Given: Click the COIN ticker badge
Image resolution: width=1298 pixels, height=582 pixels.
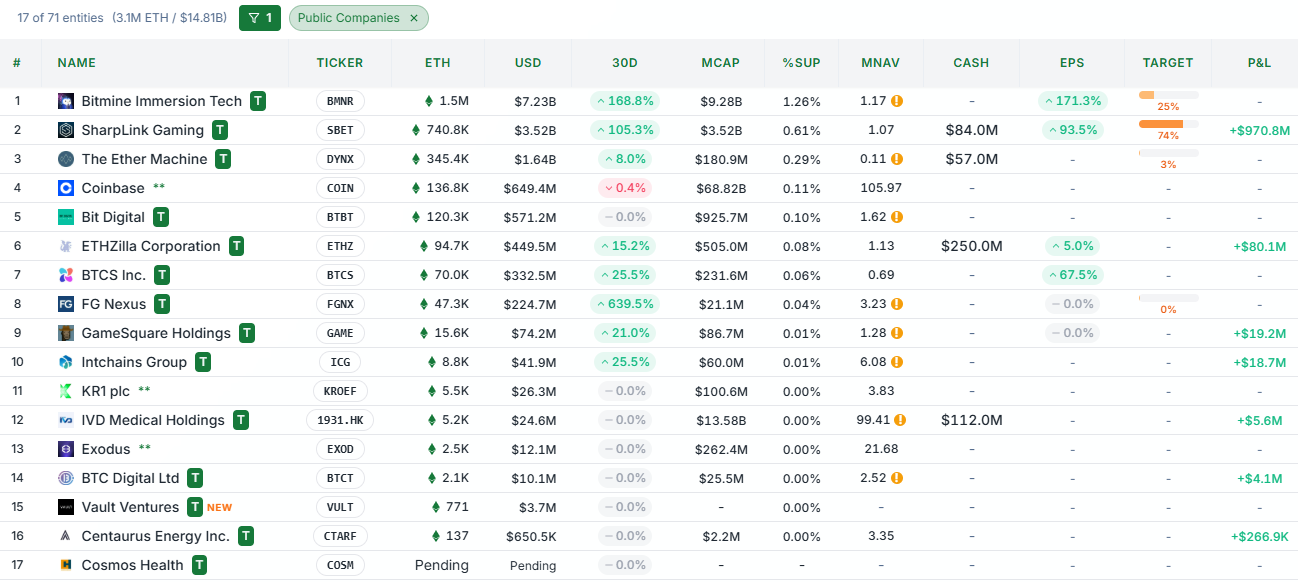Looking at the screenshot, I should [340, 188].
